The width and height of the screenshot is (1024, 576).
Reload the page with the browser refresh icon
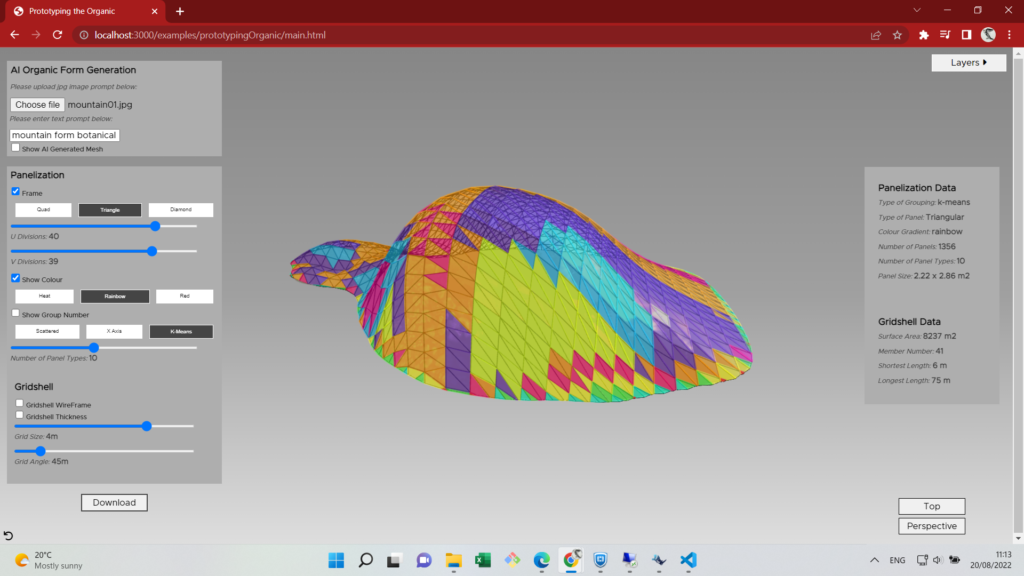[58, 35]
